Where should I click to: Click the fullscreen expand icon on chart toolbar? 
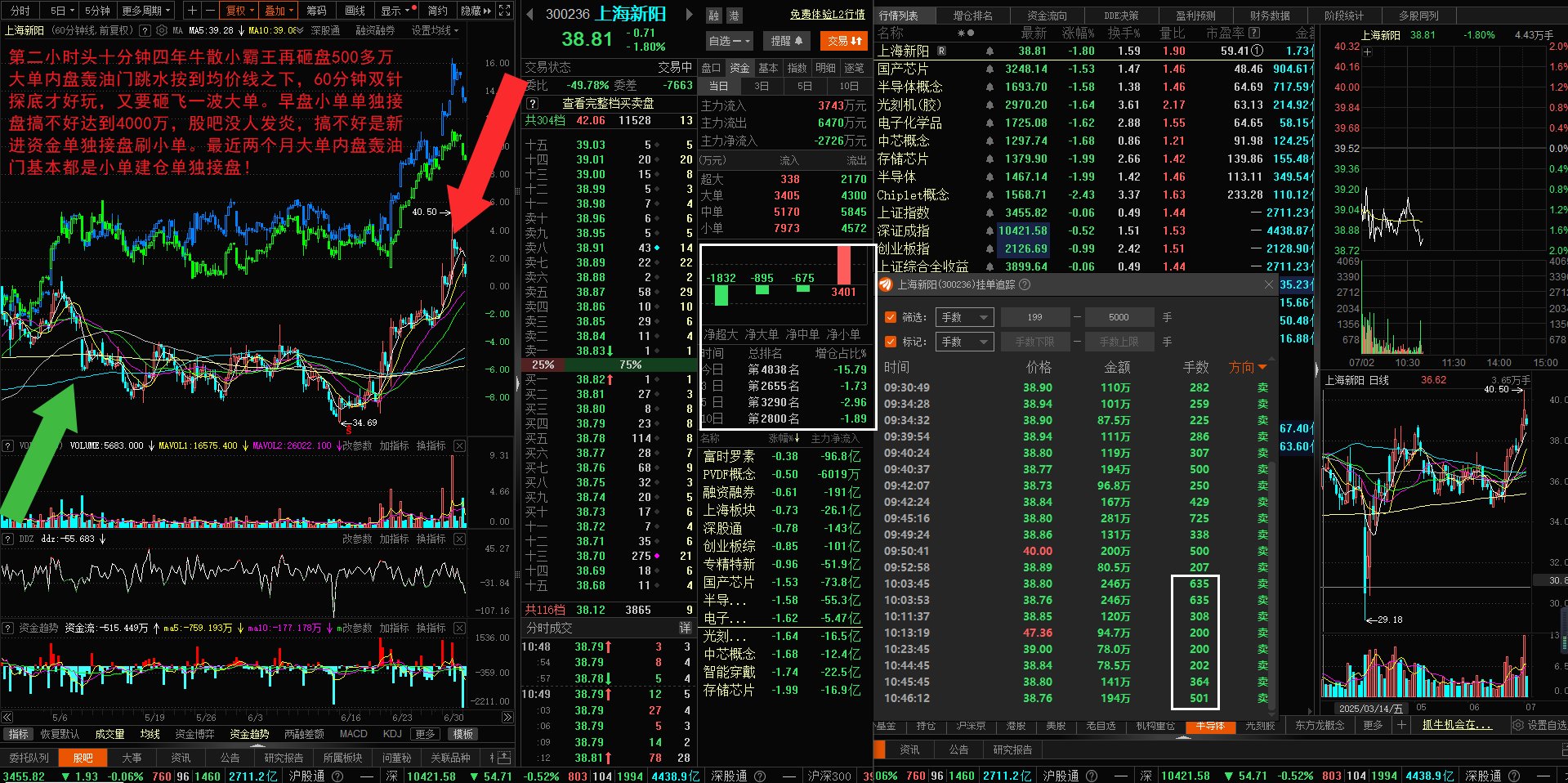tap(505, 11)
